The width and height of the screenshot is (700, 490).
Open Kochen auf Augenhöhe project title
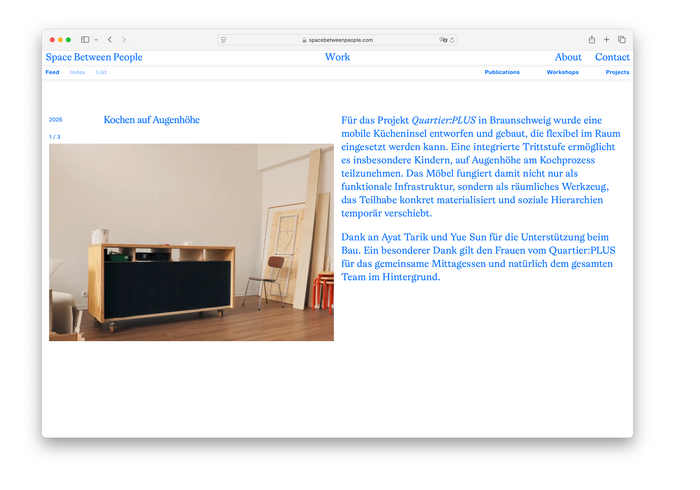pos(151,120)
